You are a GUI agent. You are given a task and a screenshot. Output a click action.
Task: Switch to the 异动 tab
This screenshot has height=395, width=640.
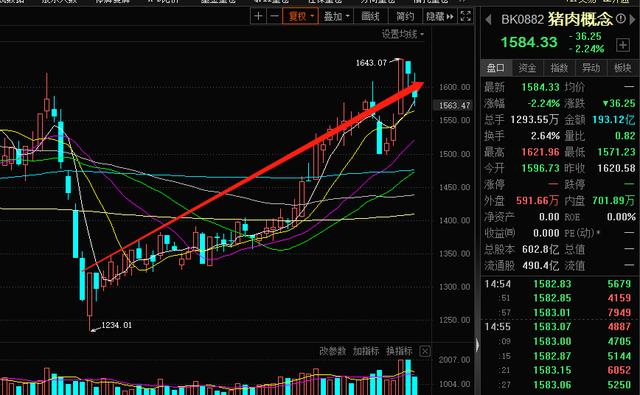tap(591, 68)
